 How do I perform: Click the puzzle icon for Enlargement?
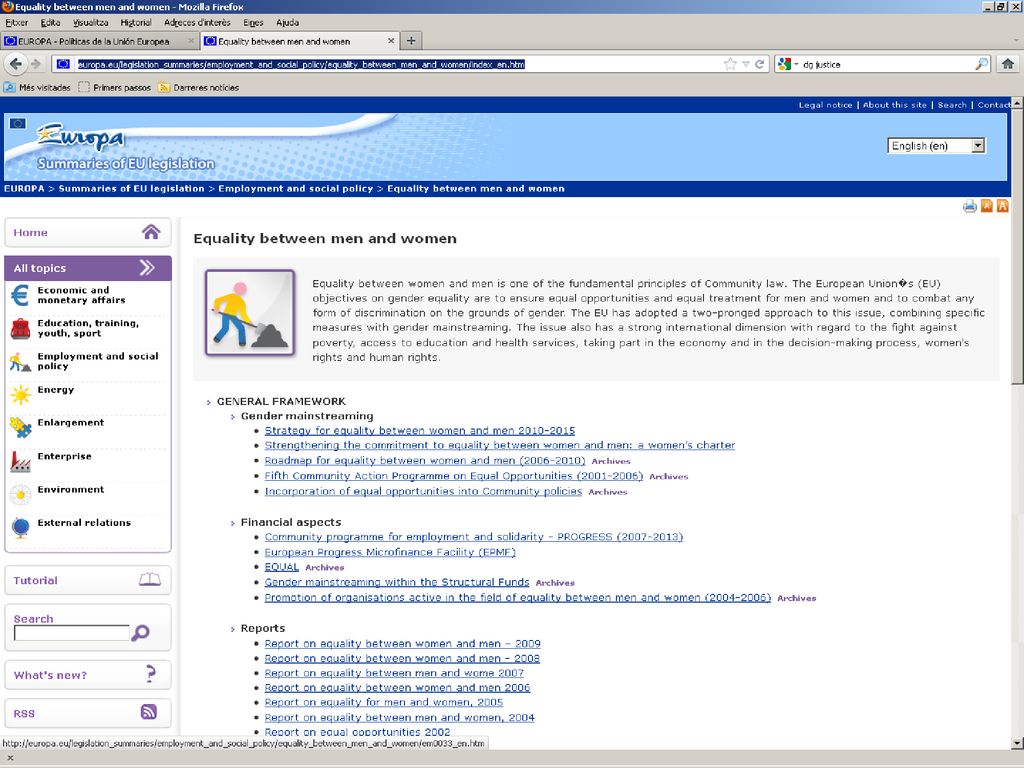coord(20,428)
